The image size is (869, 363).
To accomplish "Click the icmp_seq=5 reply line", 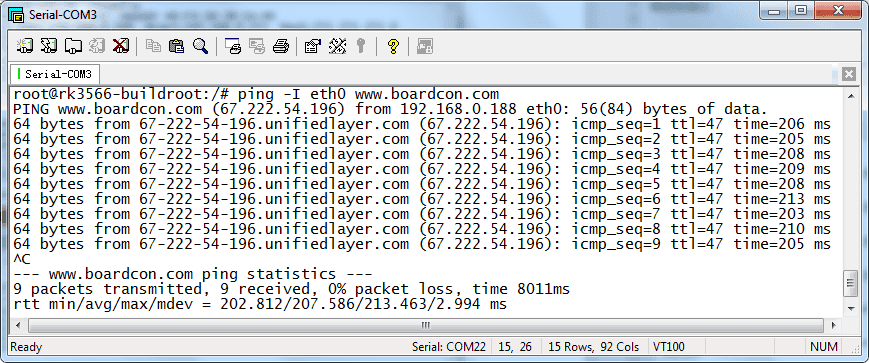I will 422,183.
